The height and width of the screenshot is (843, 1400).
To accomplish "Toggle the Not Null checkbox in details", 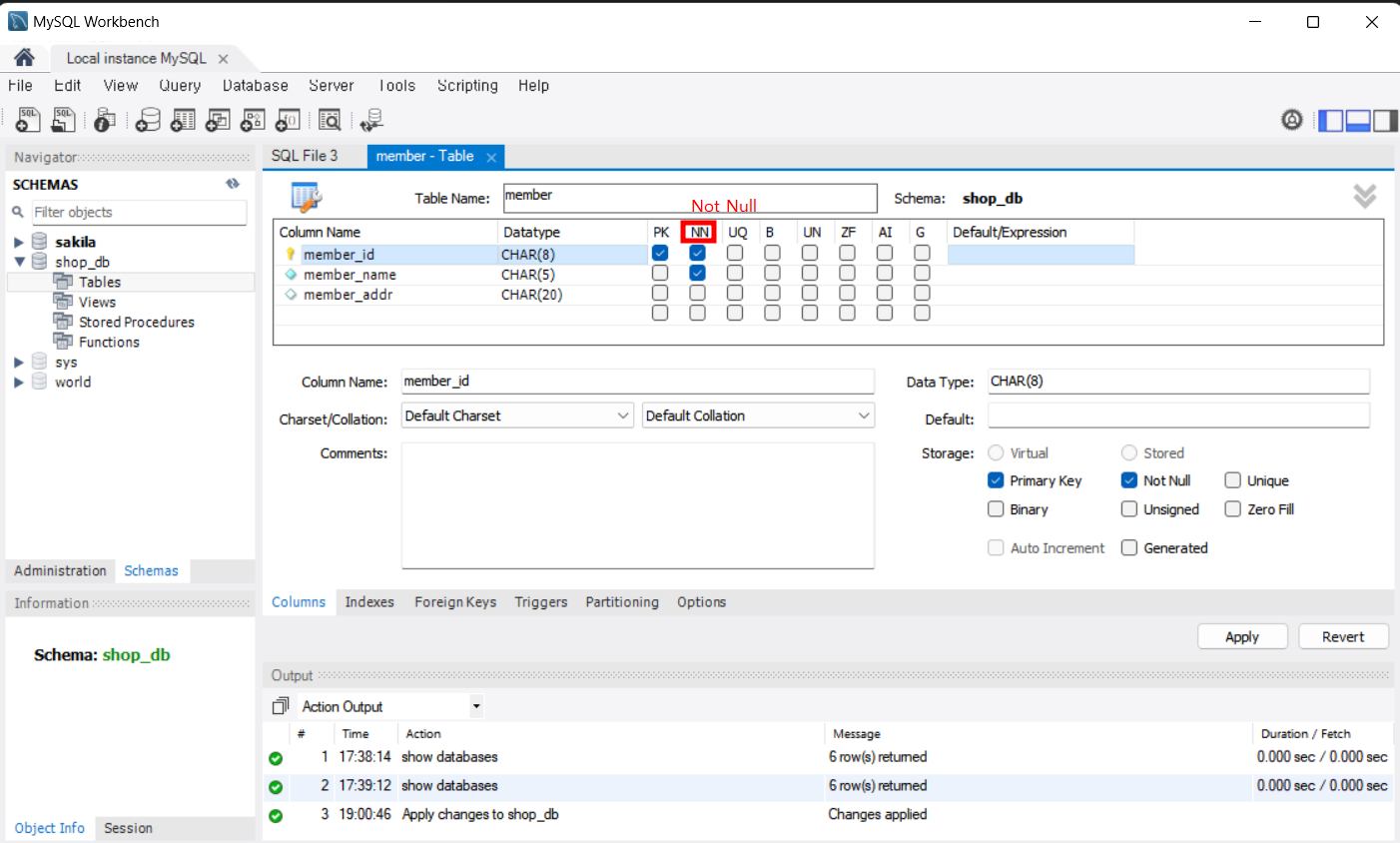I will tap(1129, 480).
